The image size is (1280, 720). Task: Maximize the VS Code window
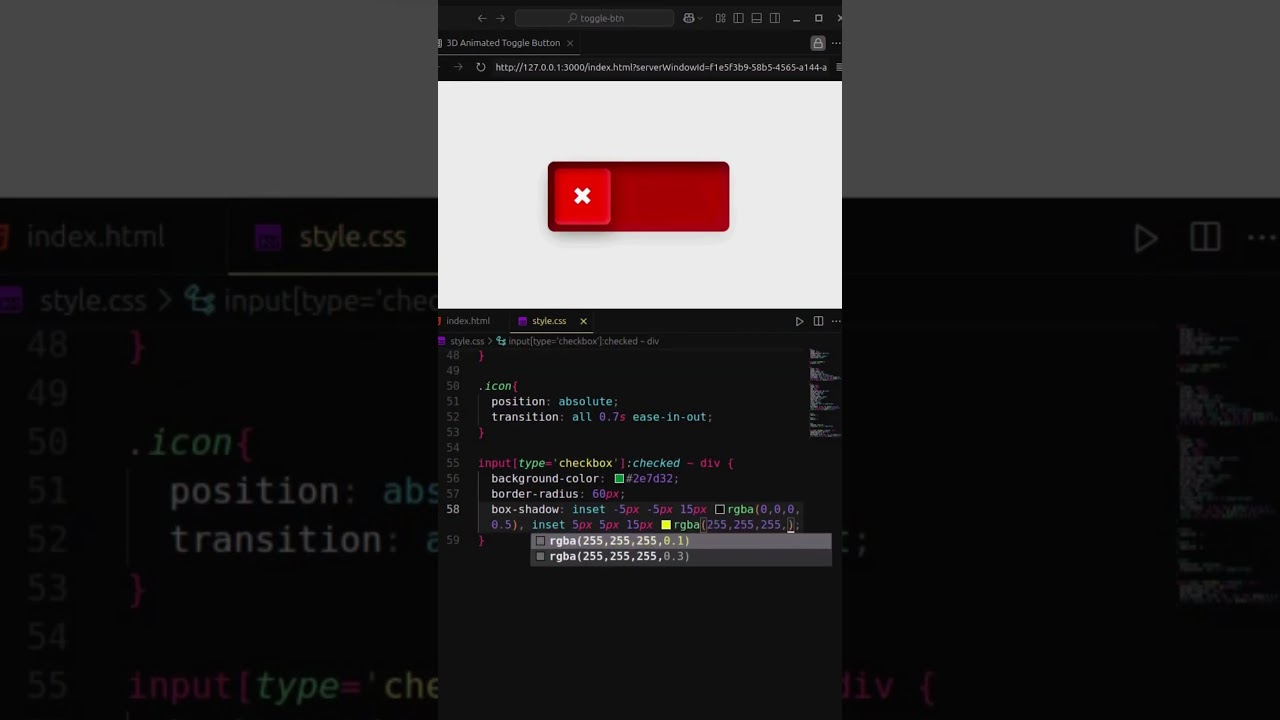pyautogui.click(x=818, y=18)
